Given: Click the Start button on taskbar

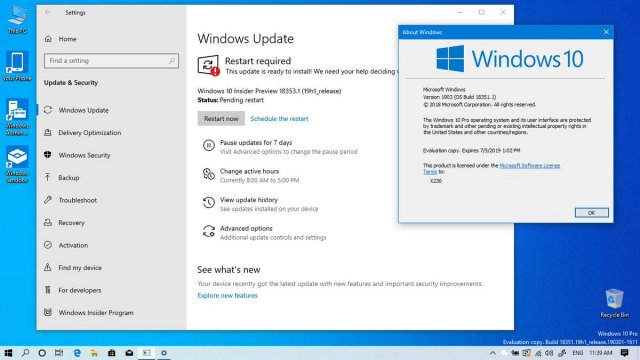Looking at the screenshot, I should 8,353.
